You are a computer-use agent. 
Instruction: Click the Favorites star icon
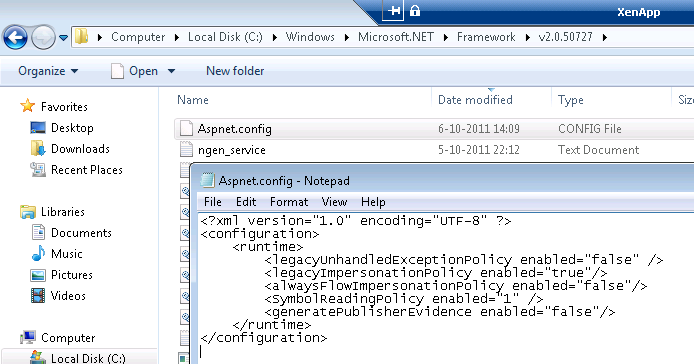[27, 106]
